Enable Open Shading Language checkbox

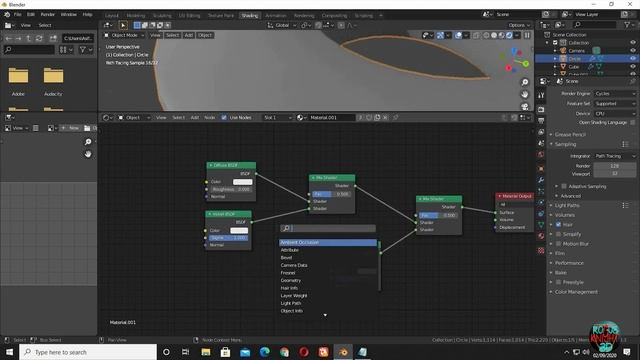coord(633,122)
